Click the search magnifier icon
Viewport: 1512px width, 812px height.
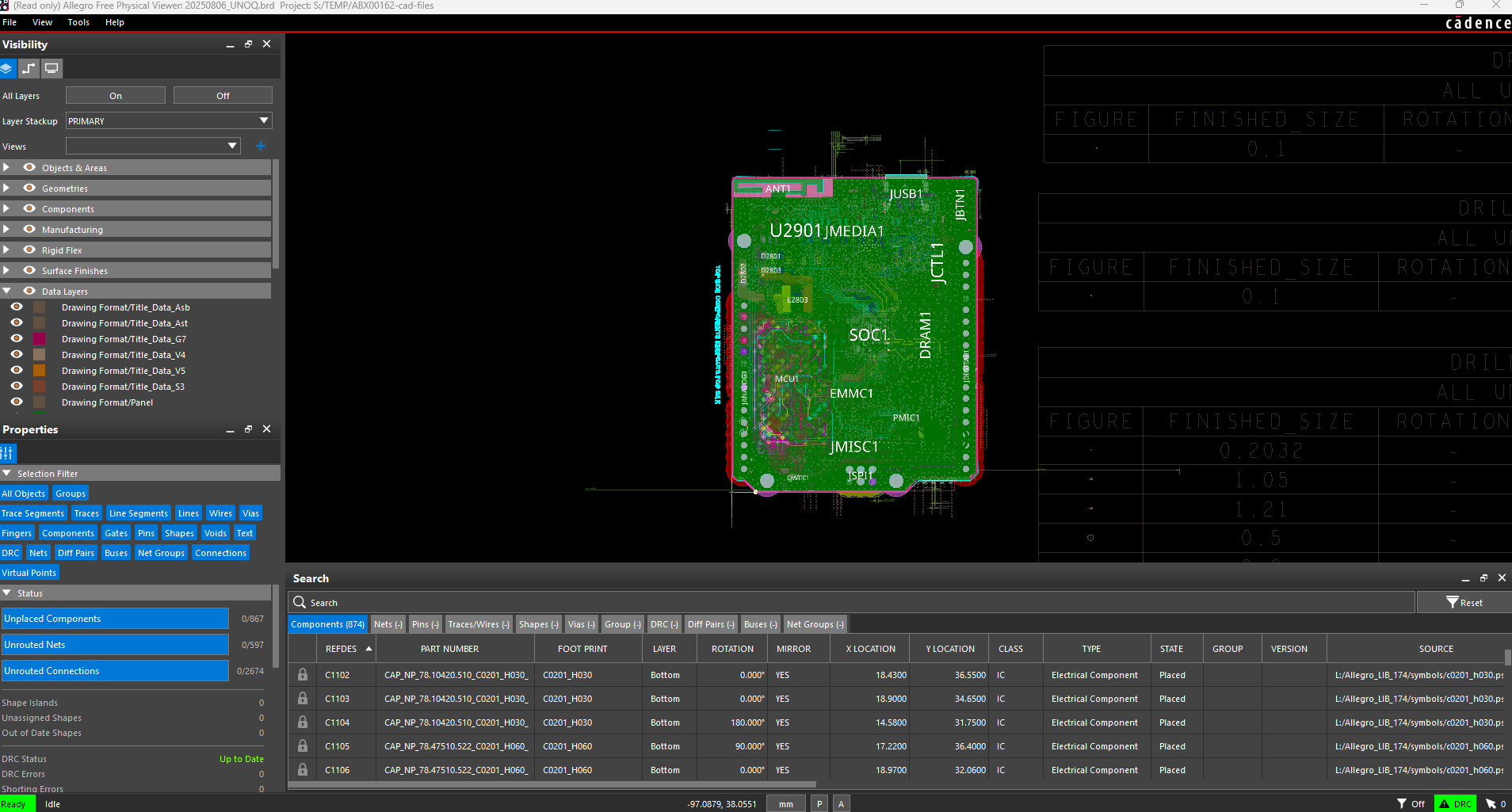coord(300,602)
